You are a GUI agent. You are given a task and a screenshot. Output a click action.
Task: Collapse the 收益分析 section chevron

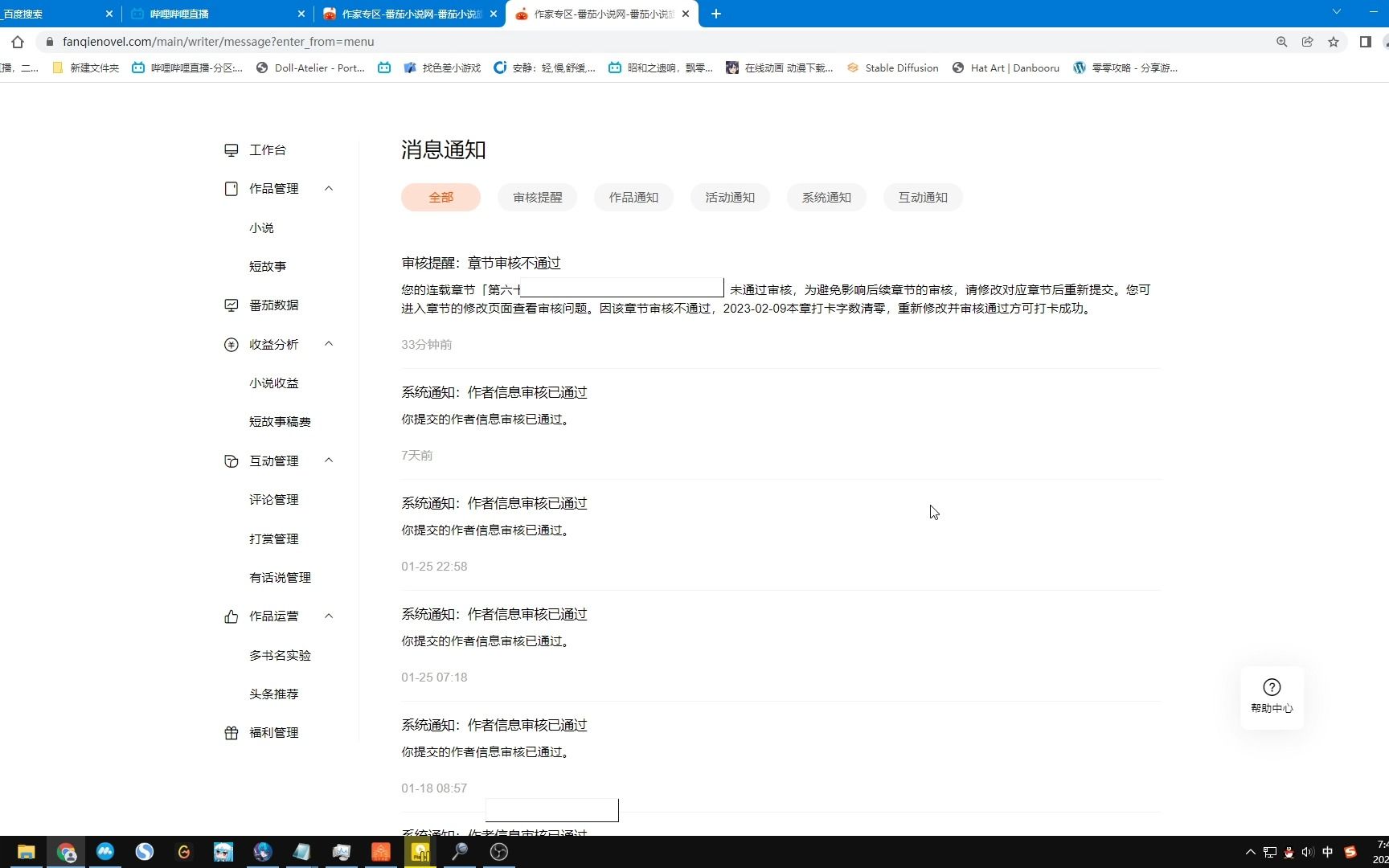pos(329,344)
